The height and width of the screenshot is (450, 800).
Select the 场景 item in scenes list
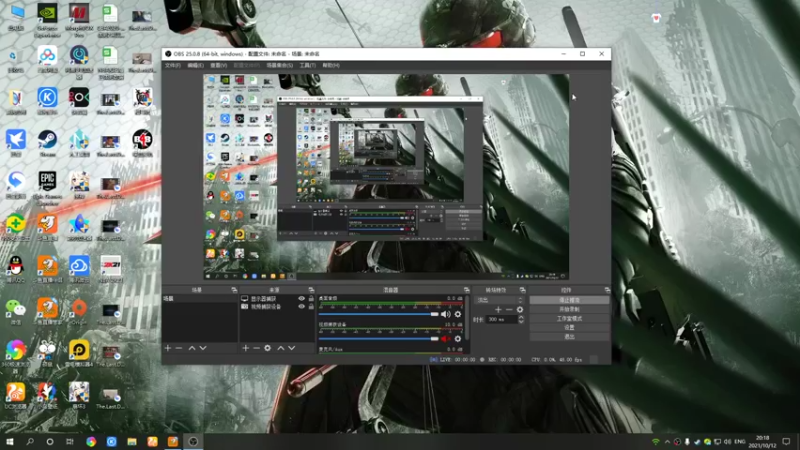[x=200, y=298]
